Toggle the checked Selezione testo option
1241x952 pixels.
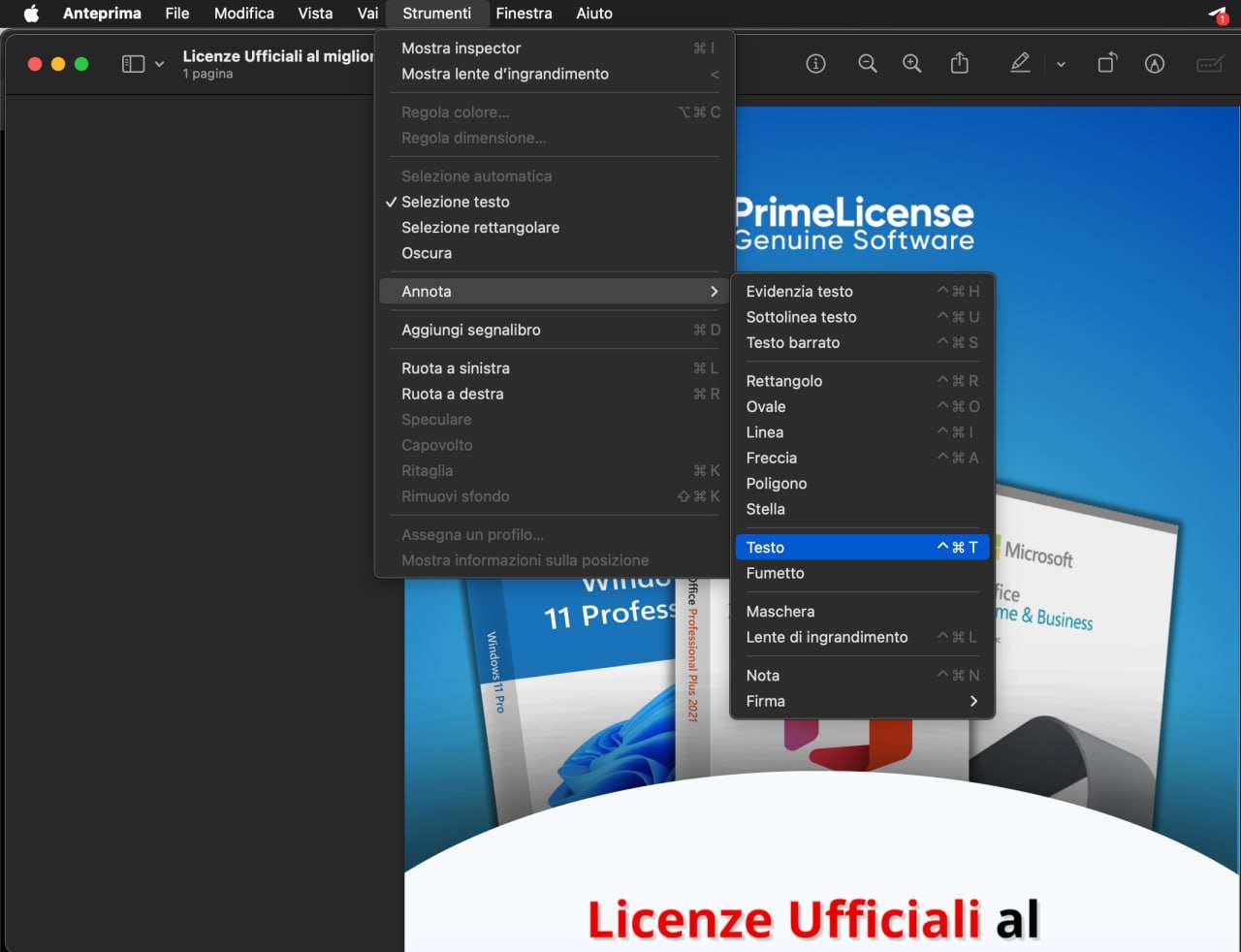[x=456, y=202]
